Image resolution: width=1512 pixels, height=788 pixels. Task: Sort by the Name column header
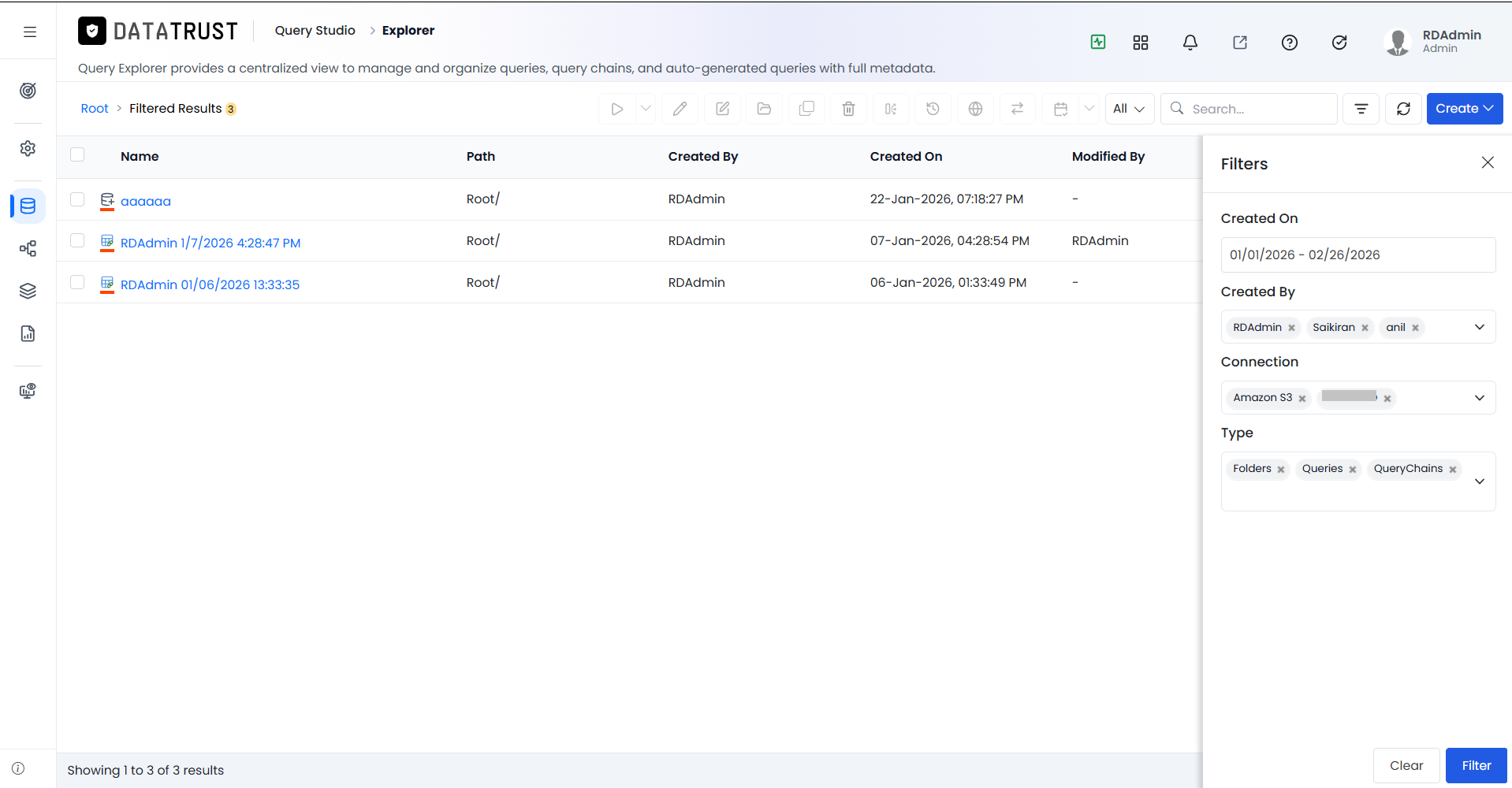pos(140,156)
